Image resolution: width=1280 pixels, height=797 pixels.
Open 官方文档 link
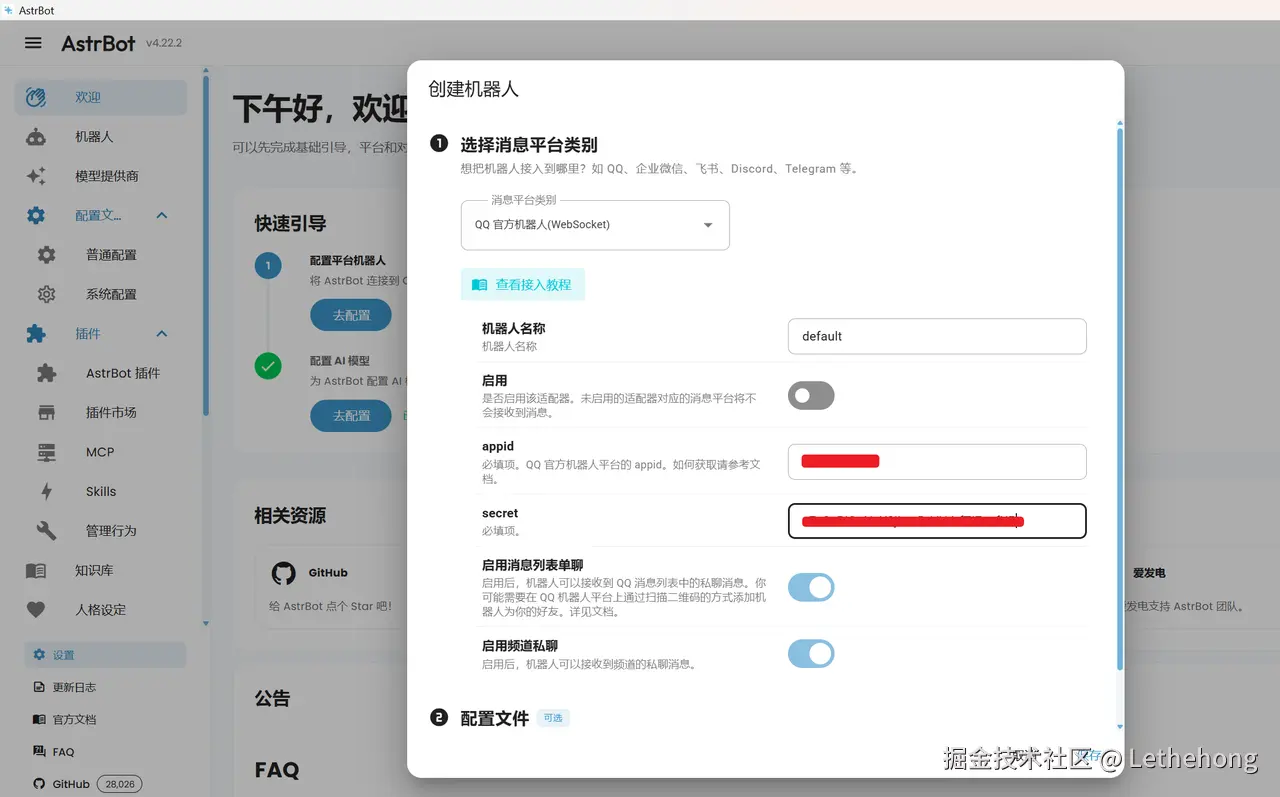pyautogui.click(x=105, y=719)
